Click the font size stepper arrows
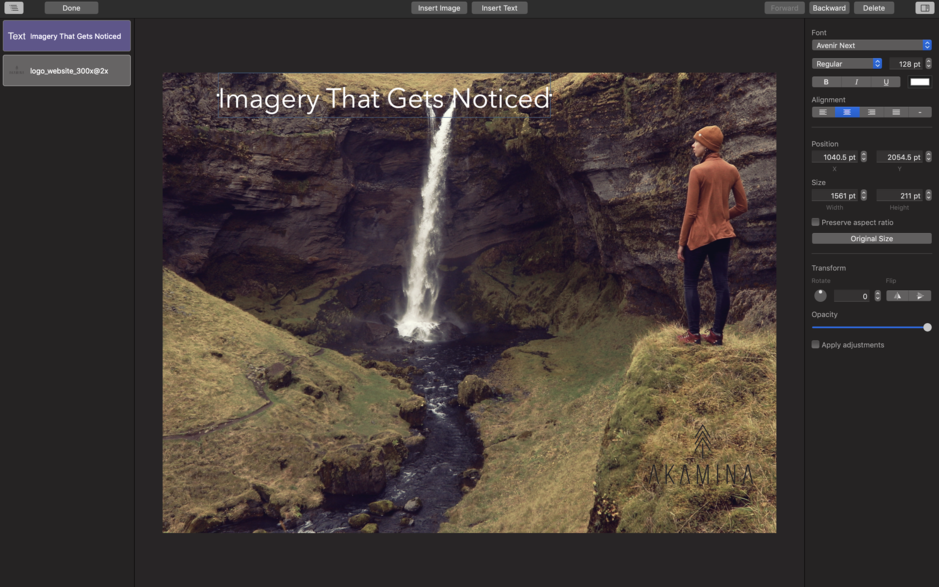The image size is (939, 587). pyautogui.click(x=928, y=64)
